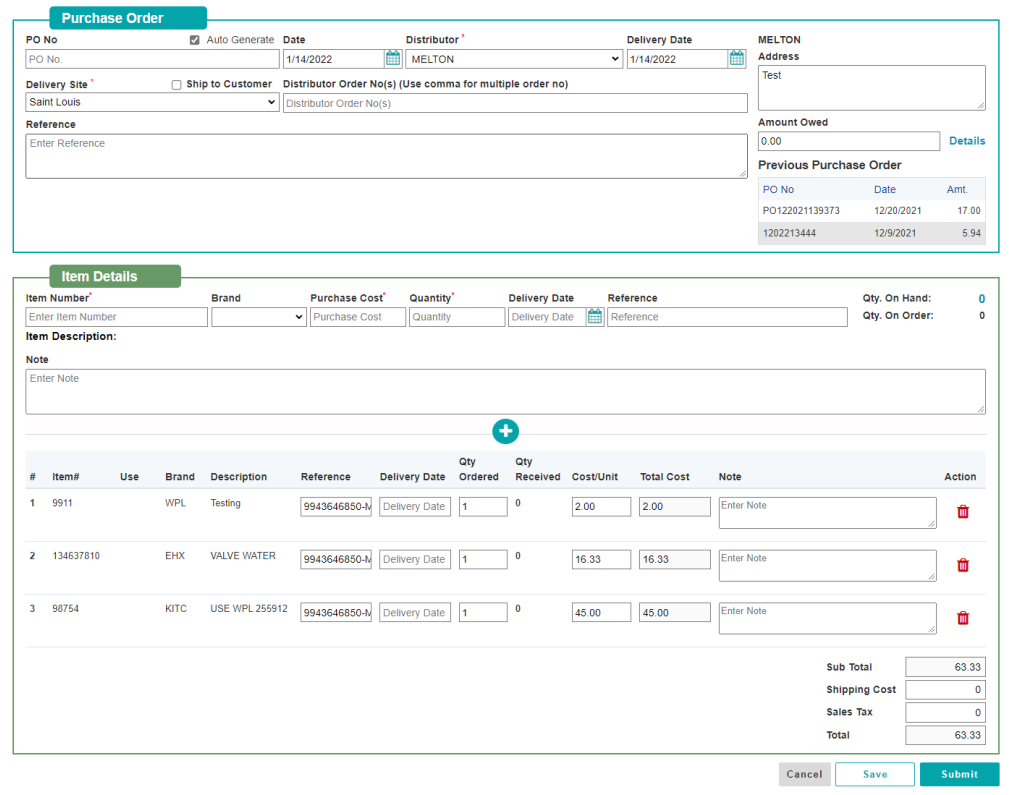The image size is (1017, 795).
Task: Sort previous orders by Date header
Action: point(885,189)
